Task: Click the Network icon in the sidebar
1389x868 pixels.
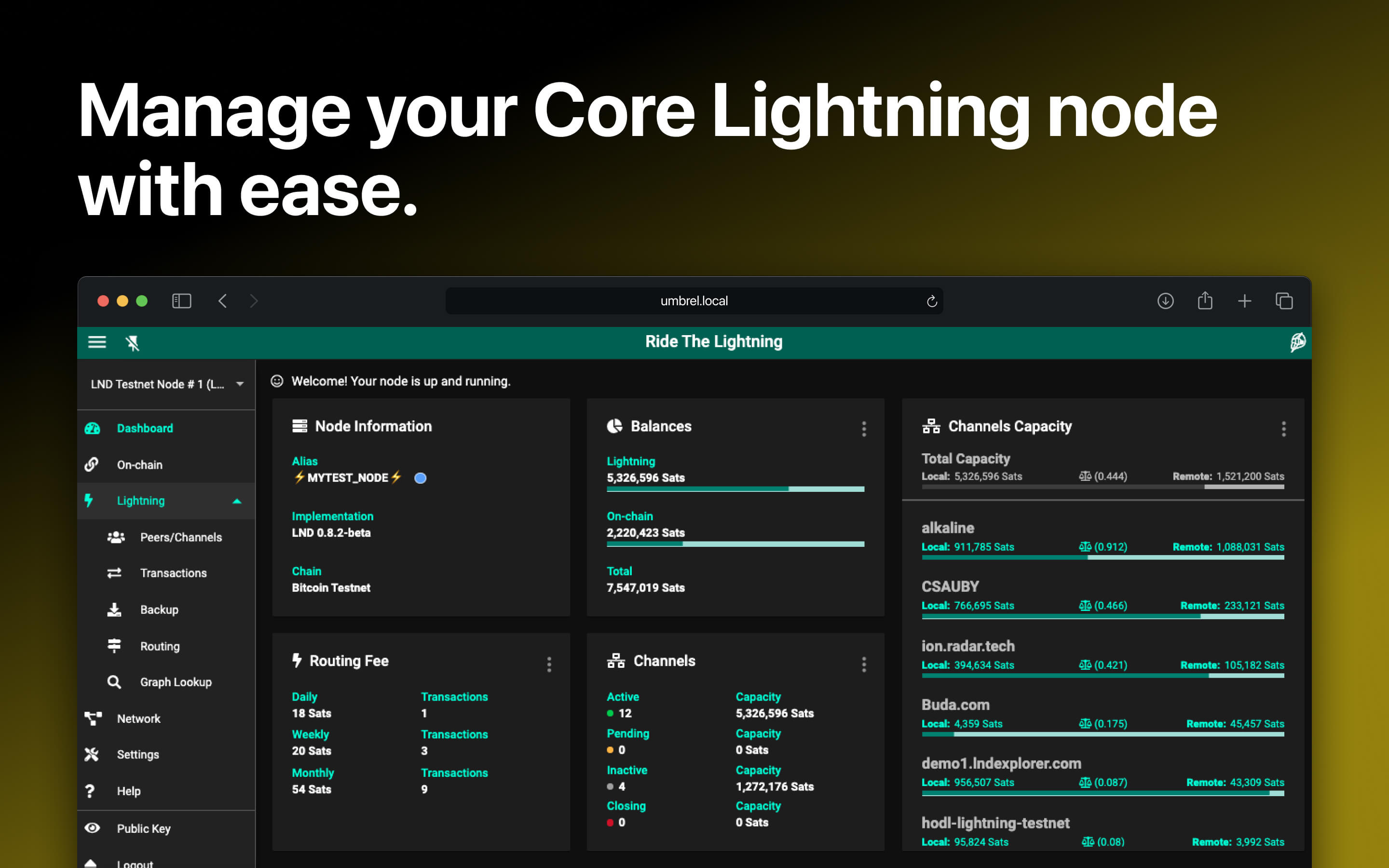Action: point(92,718)
